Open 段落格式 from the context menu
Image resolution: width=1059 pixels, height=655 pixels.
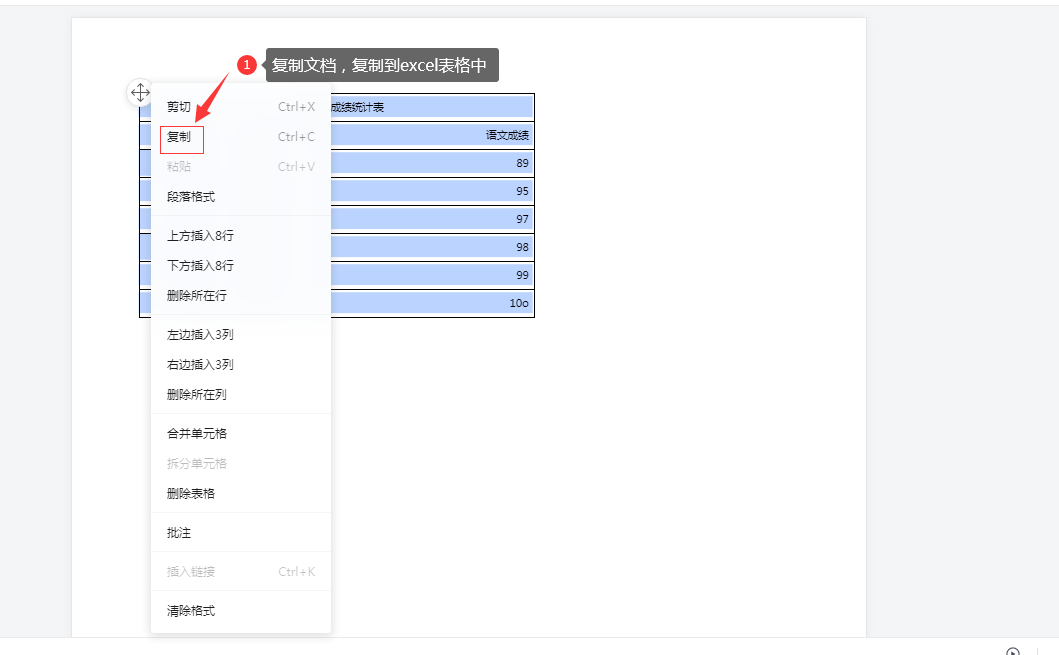point(240,196)
